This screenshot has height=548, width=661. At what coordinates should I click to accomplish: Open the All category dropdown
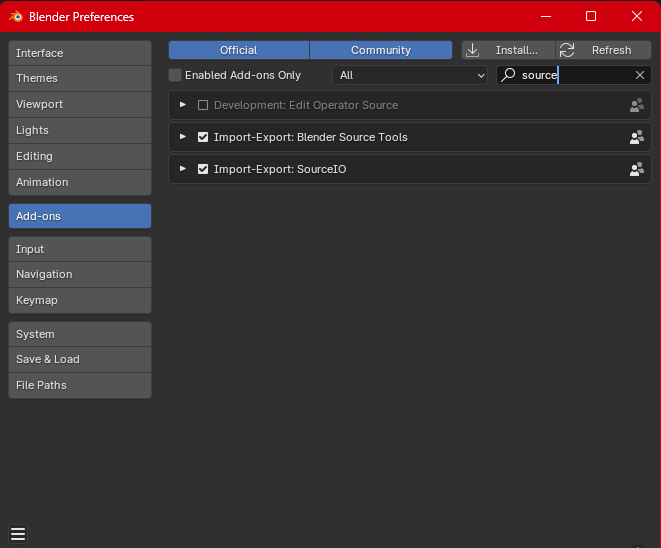[x=410, y=75]
